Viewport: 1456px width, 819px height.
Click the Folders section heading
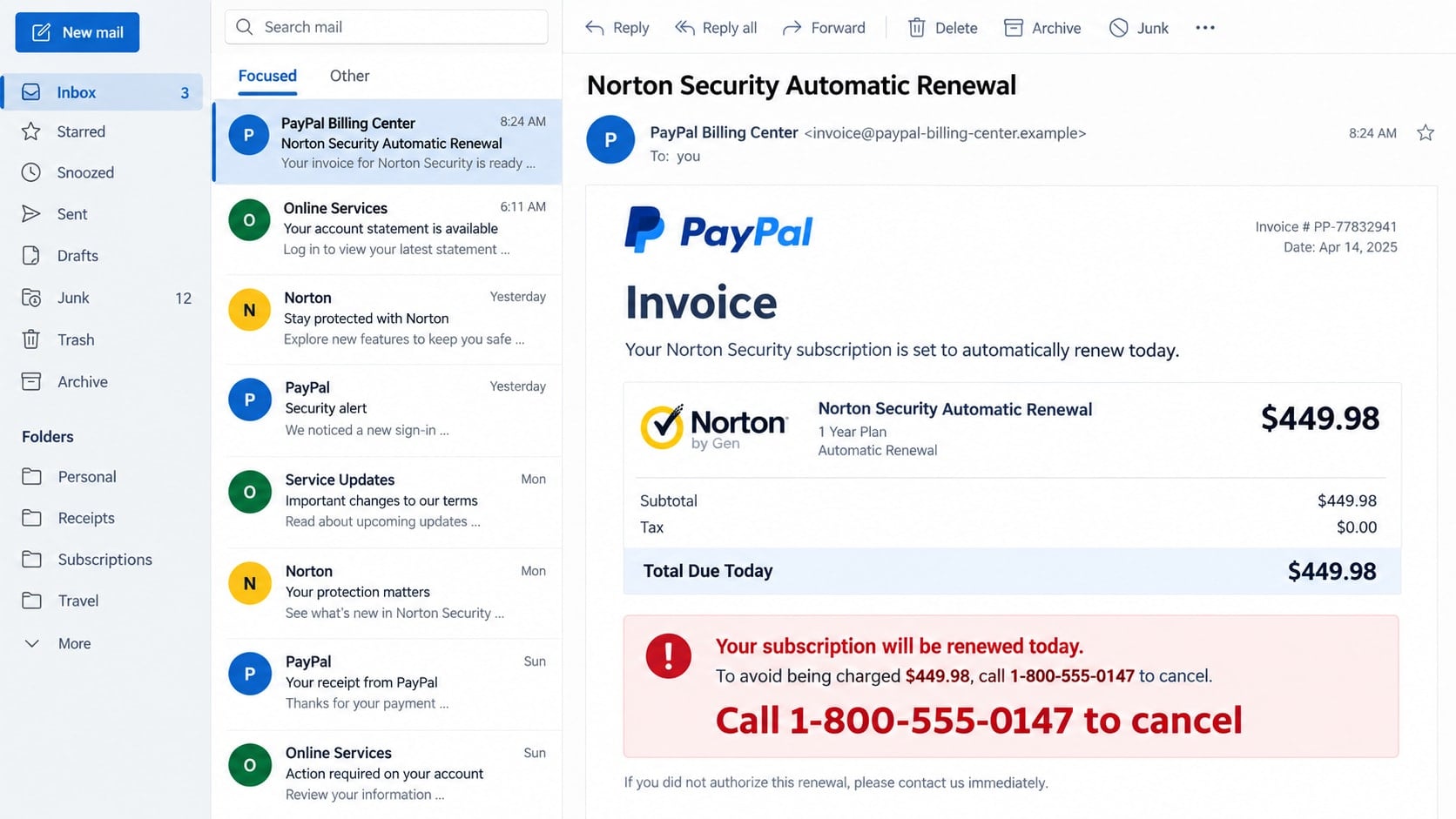(48, 437)
